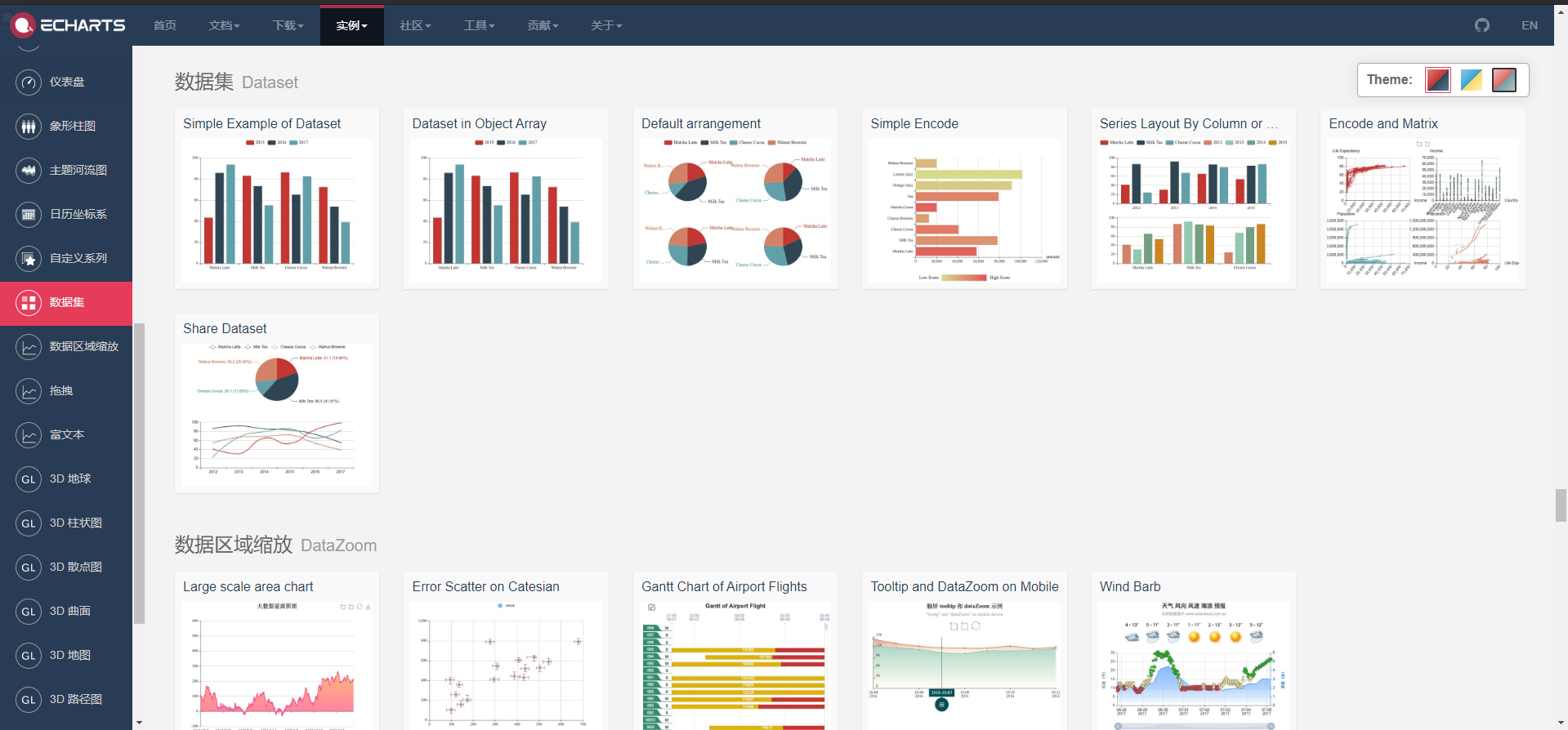
Task: Select the 仪表盘 gauge icon
Action: (29, 82)
